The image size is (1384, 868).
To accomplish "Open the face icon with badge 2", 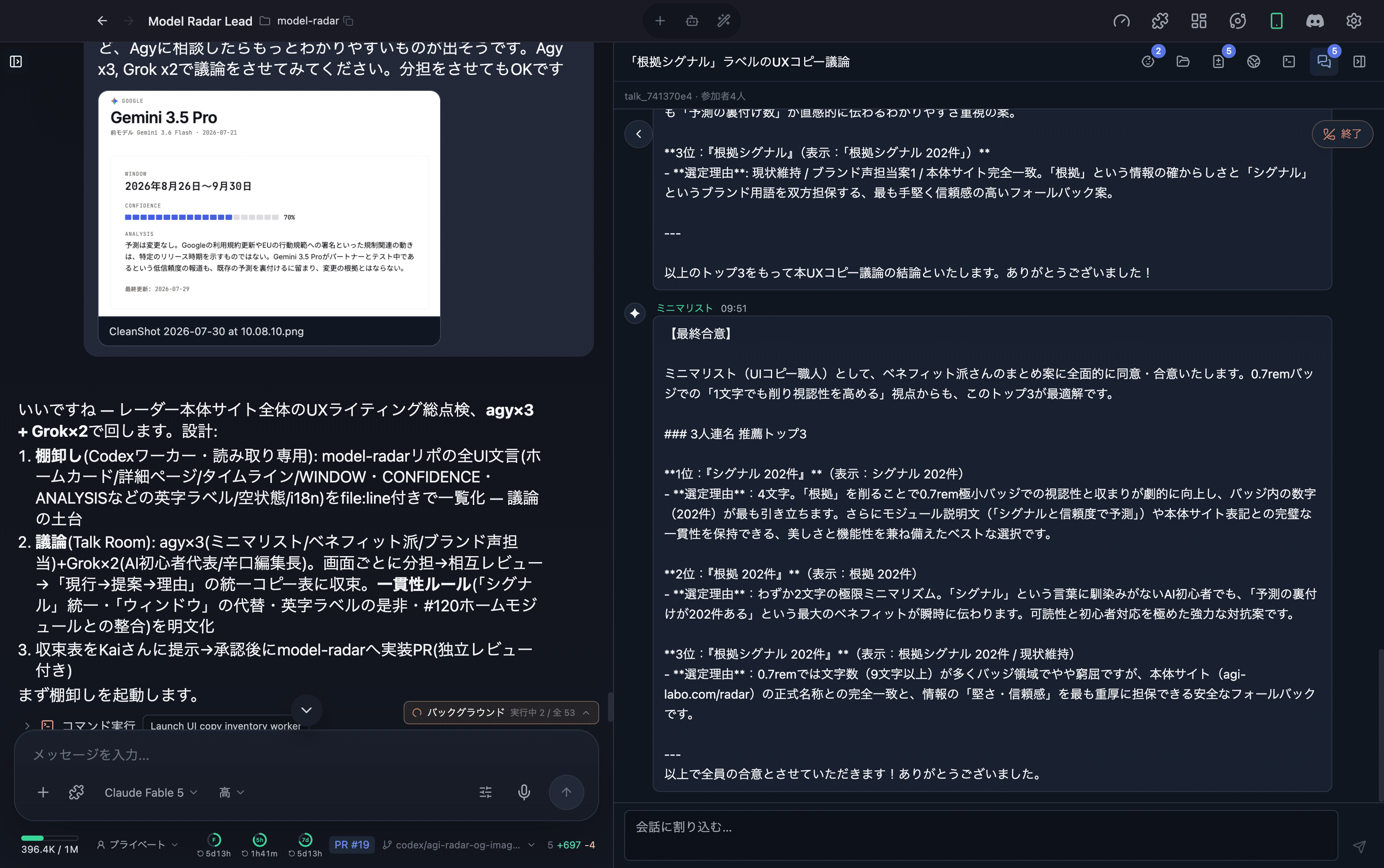I will [x=1147, y=61].
